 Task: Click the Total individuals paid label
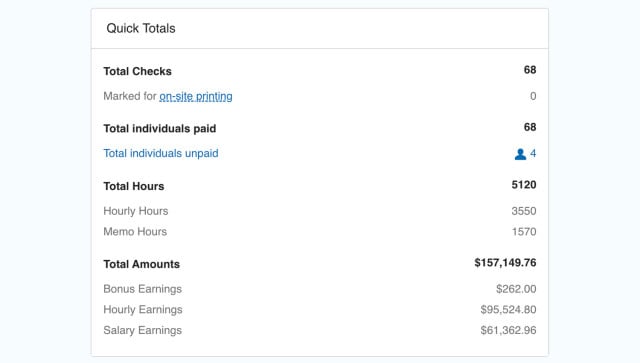160,129
